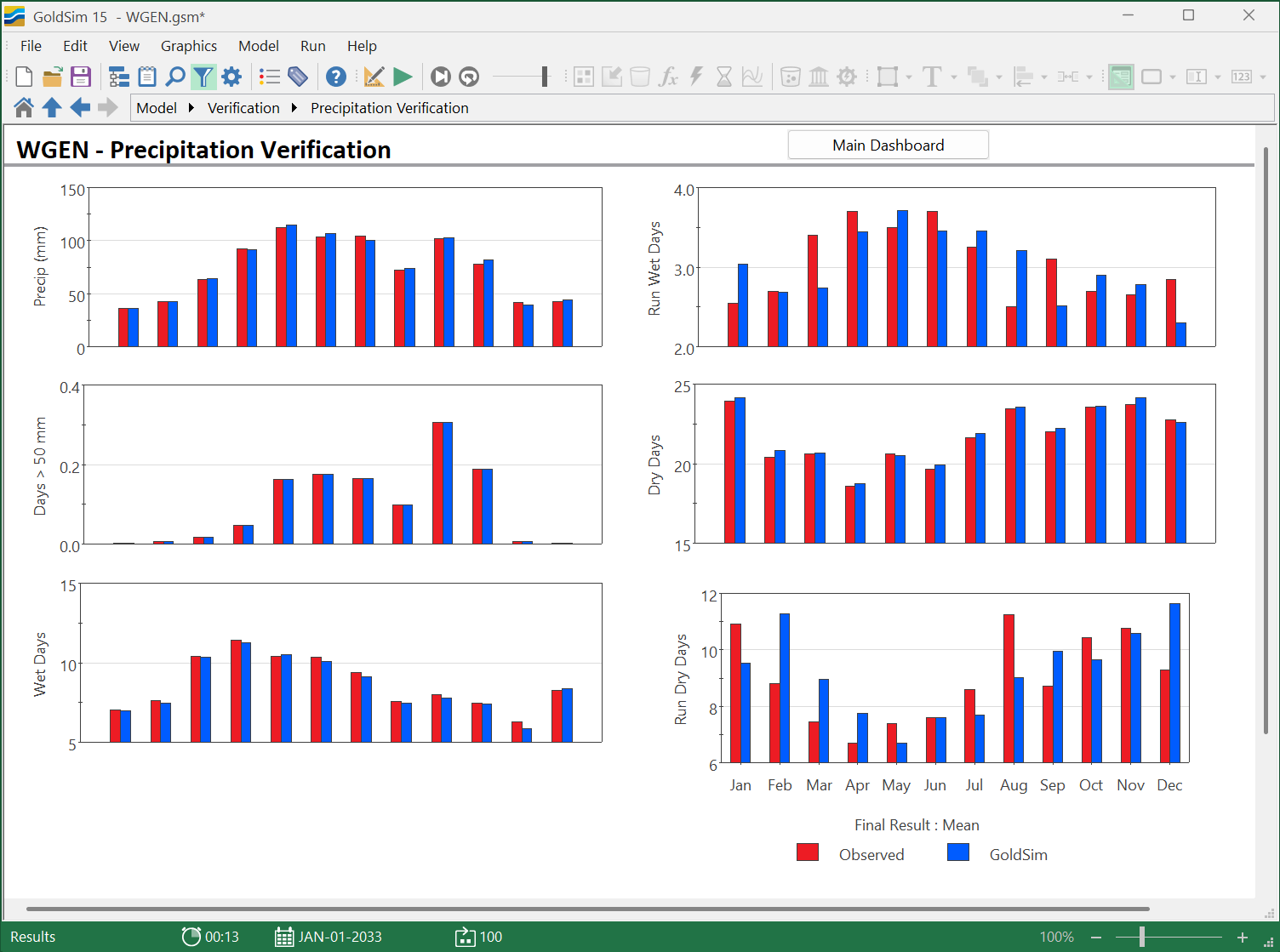This screenshot has height=952, width=1280.
Task: Open the Edit menu
Action: pos(75,46)
